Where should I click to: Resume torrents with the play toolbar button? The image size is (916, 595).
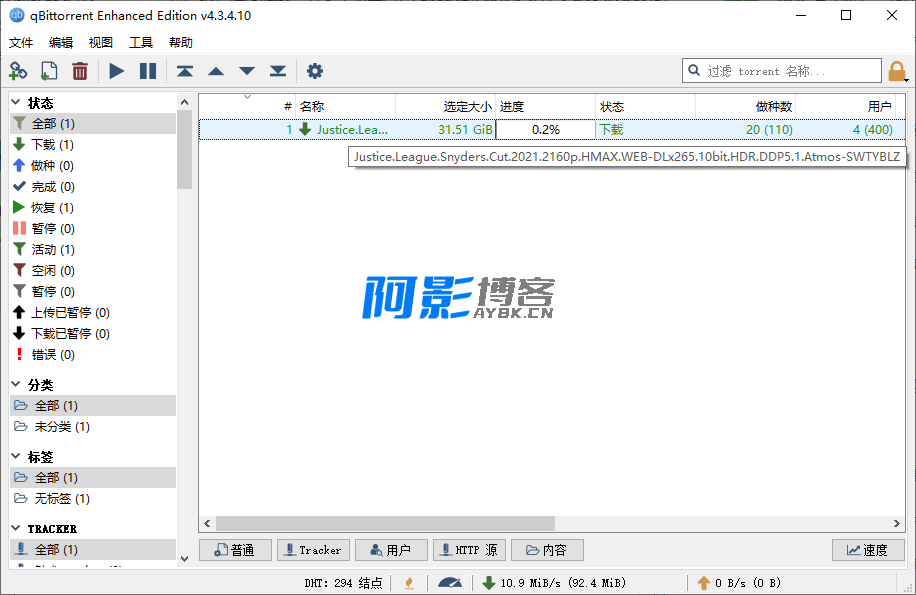tap(117, 71)
